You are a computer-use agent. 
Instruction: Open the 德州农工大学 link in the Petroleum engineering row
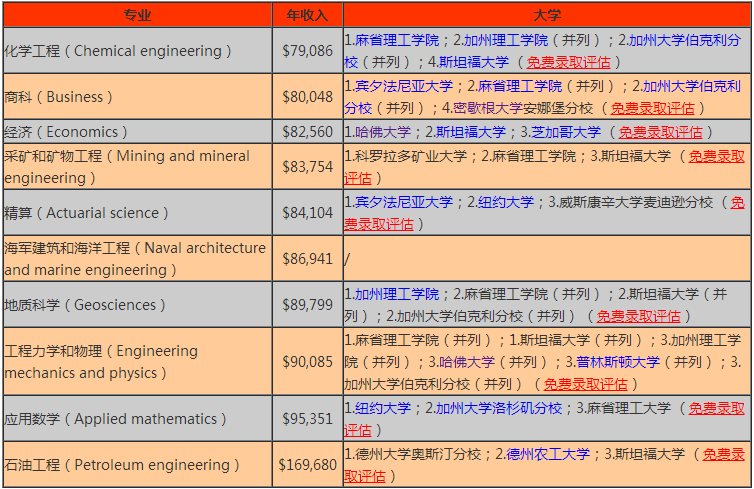tap(548, 453)
